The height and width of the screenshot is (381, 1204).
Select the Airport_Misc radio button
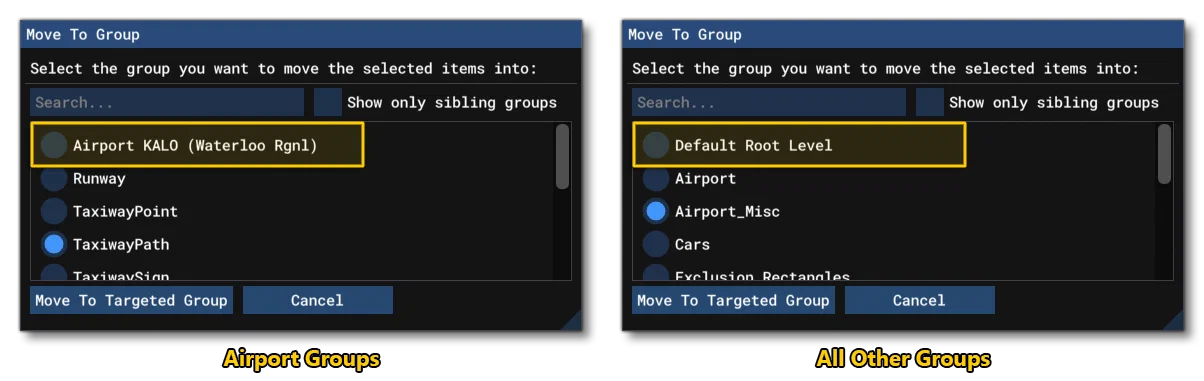point(656,212)
